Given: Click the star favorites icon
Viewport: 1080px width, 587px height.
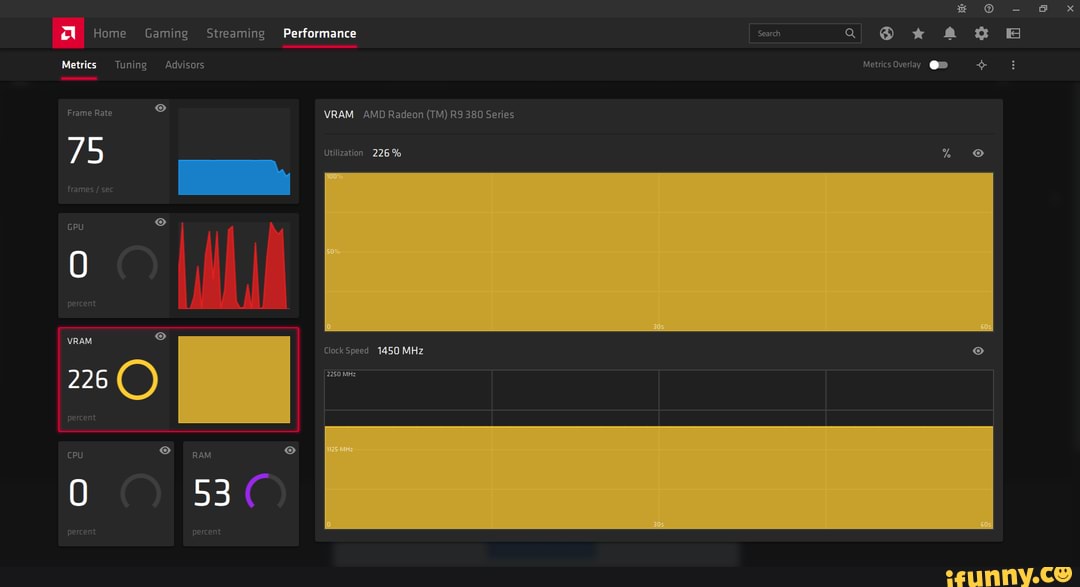Looking at the screenshot, I should click(918, 33).
